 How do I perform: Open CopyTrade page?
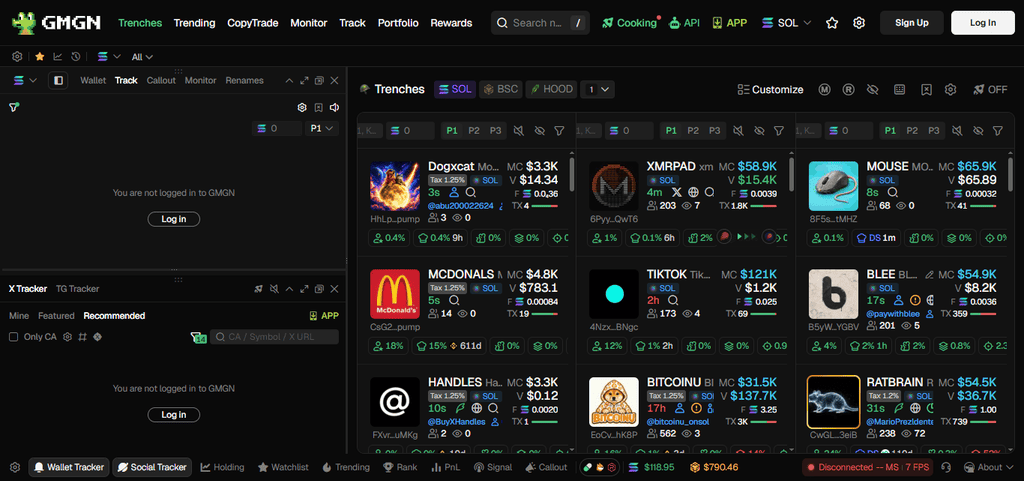pyautogui.click(x=253, y=23)
